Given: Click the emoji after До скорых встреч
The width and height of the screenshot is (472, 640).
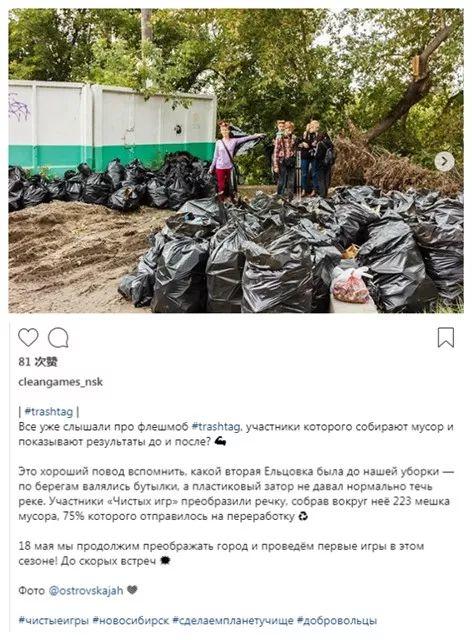Looking at the screenshot, I should point(165,561).
